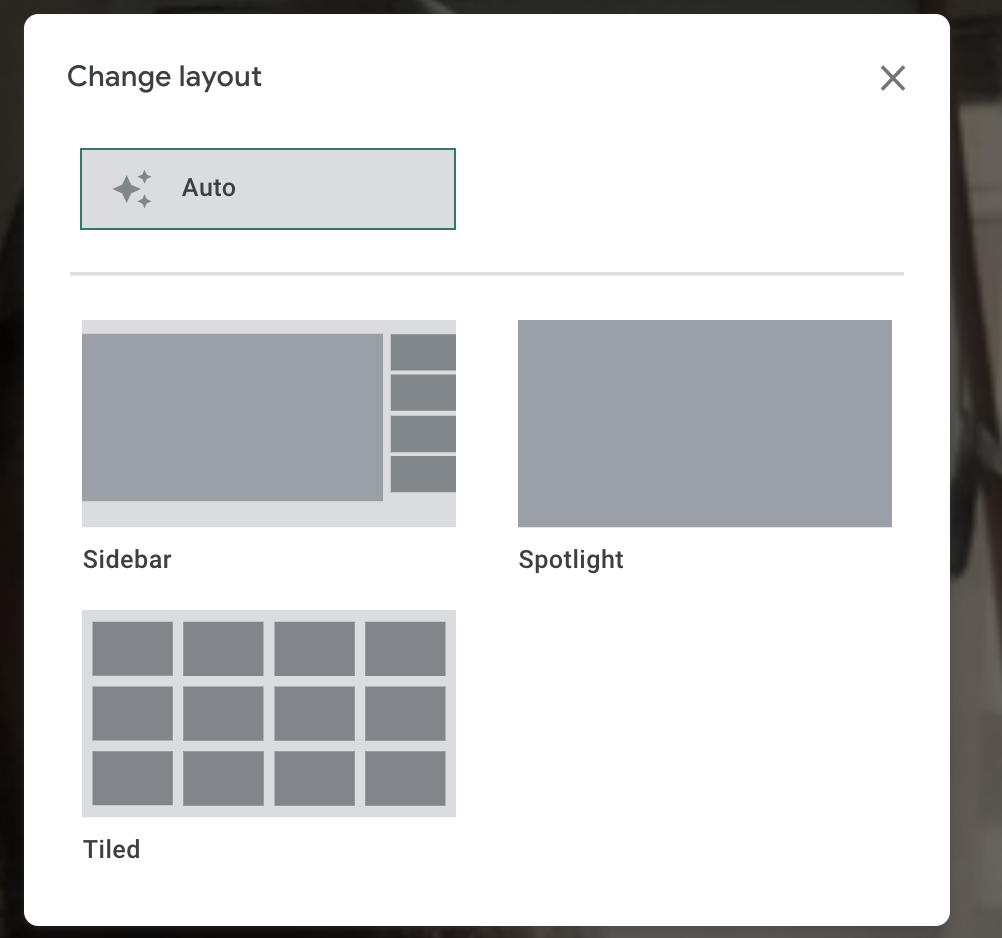The height and width of the screenshot is (938, 1002).
Task: Click top small tile in Sidebar preview
Action: pos(423,352)
